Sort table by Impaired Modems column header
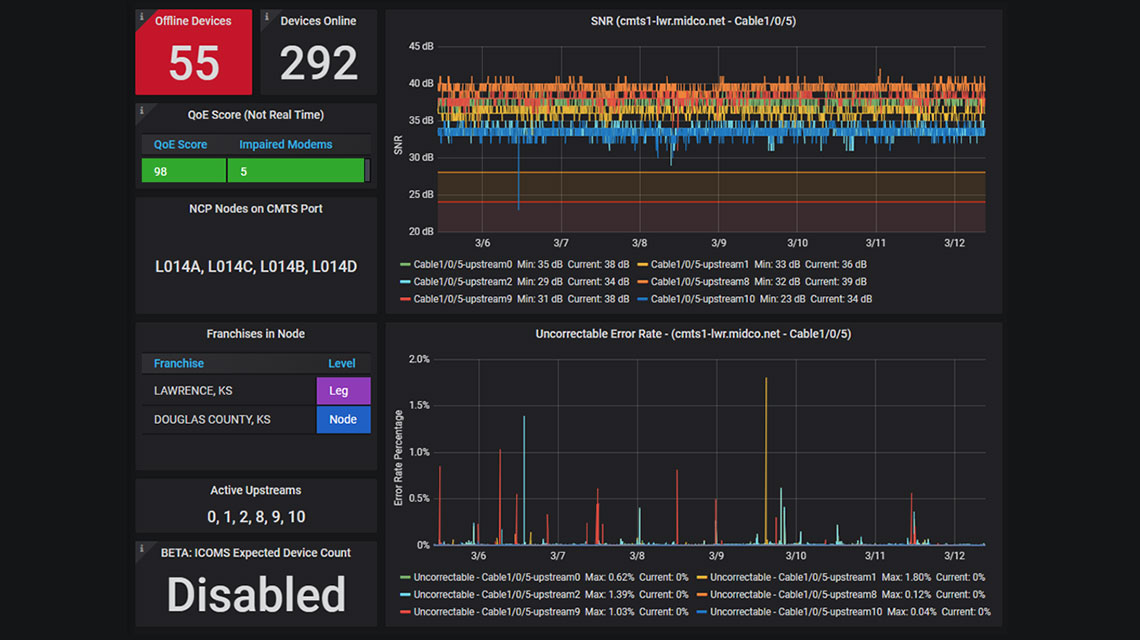 click(285, 144)
